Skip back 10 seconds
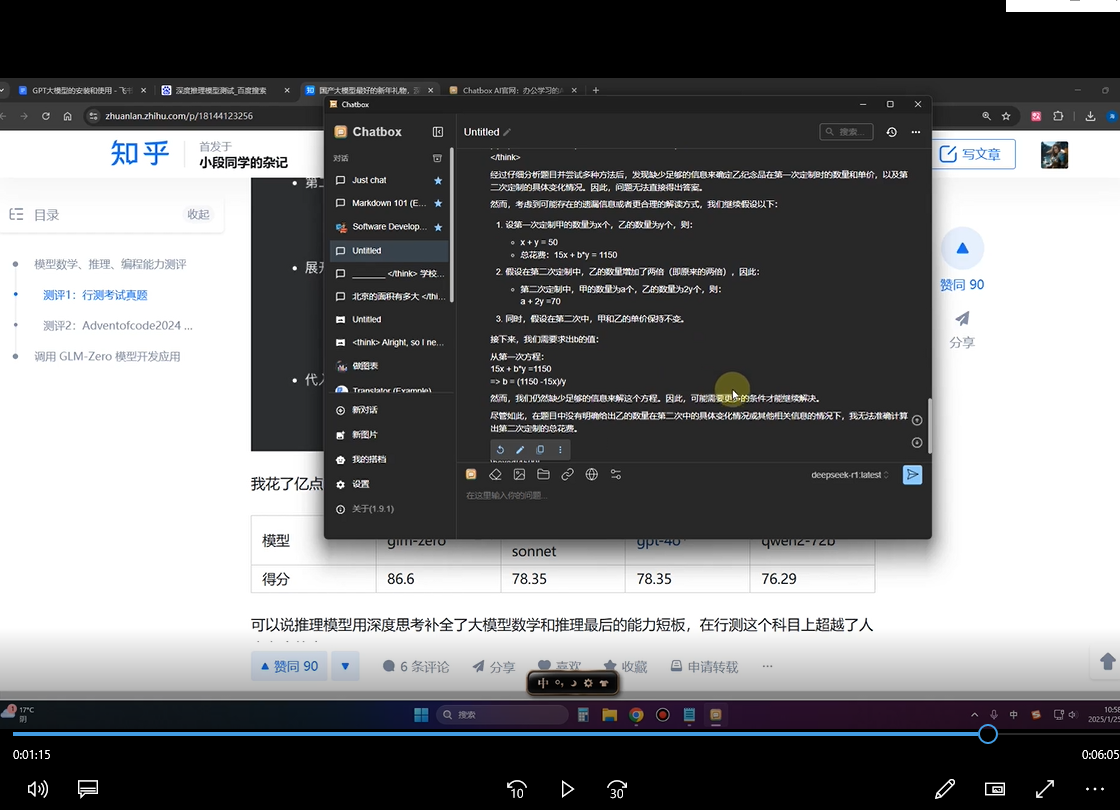 click(x=516, y=789)
